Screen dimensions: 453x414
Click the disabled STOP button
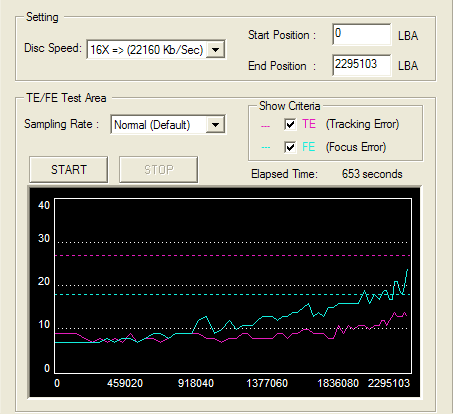pos(159,170)
